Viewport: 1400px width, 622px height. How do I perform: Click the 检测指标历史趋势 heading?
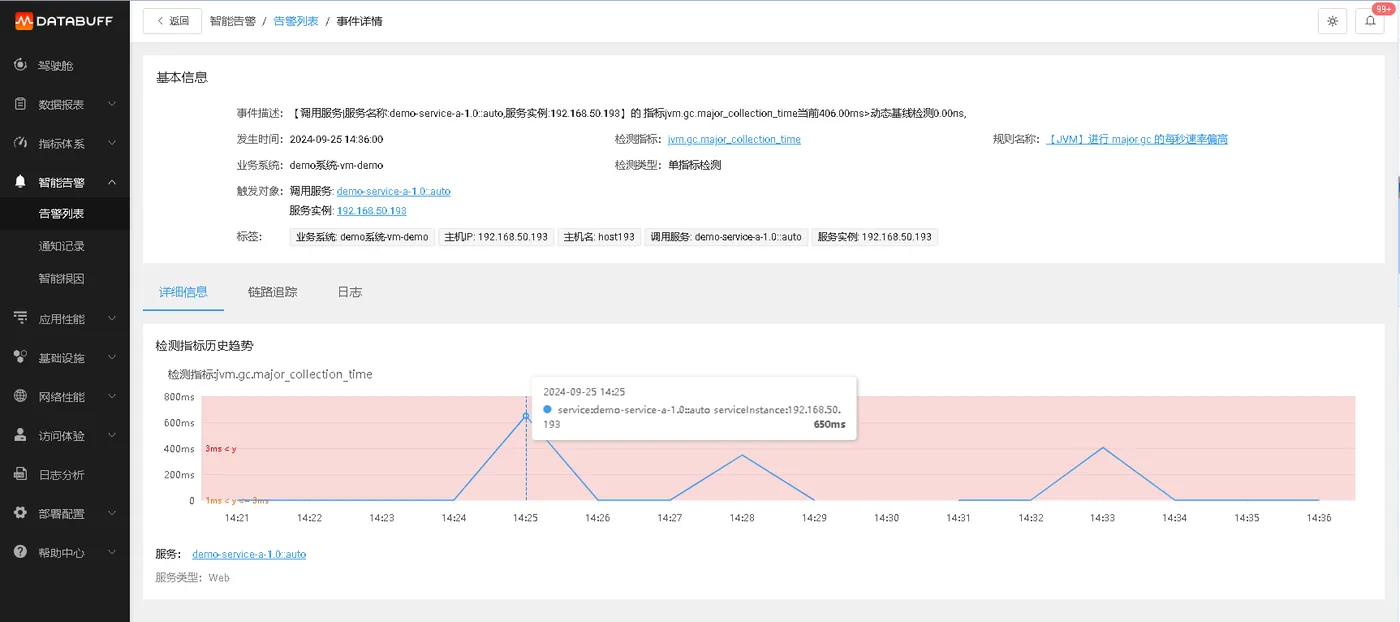[x=205, y=345]
